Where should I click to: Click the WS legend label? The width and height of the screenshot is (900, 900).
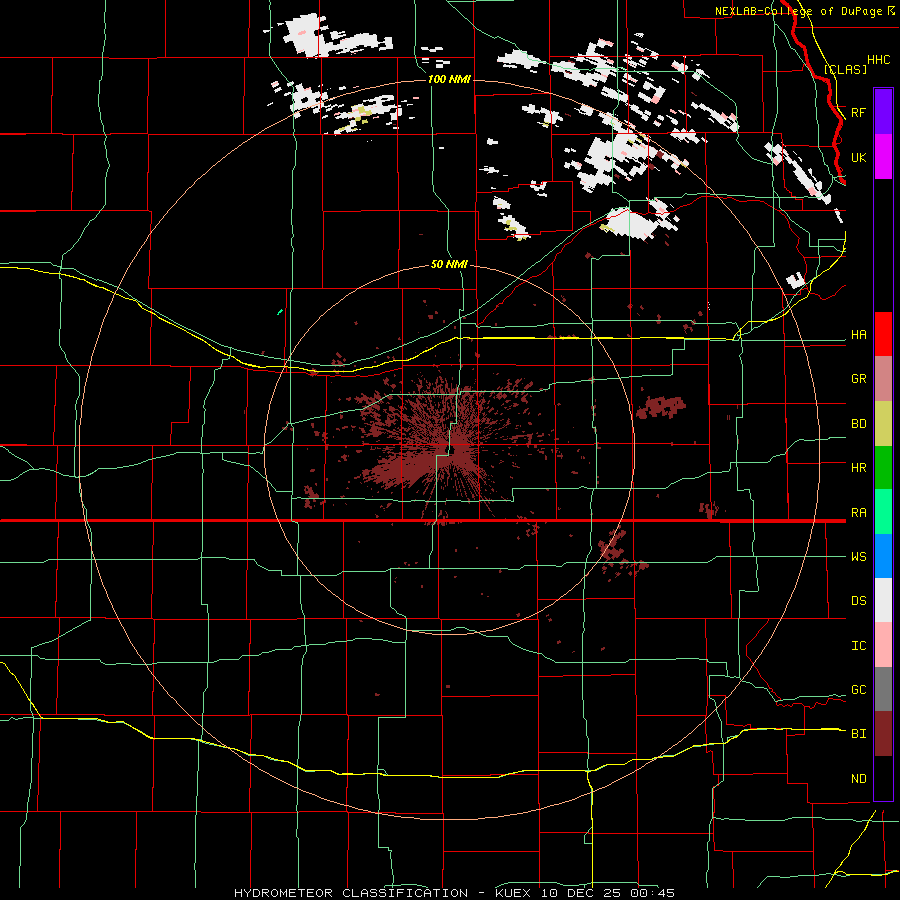(x=858, y=557)
